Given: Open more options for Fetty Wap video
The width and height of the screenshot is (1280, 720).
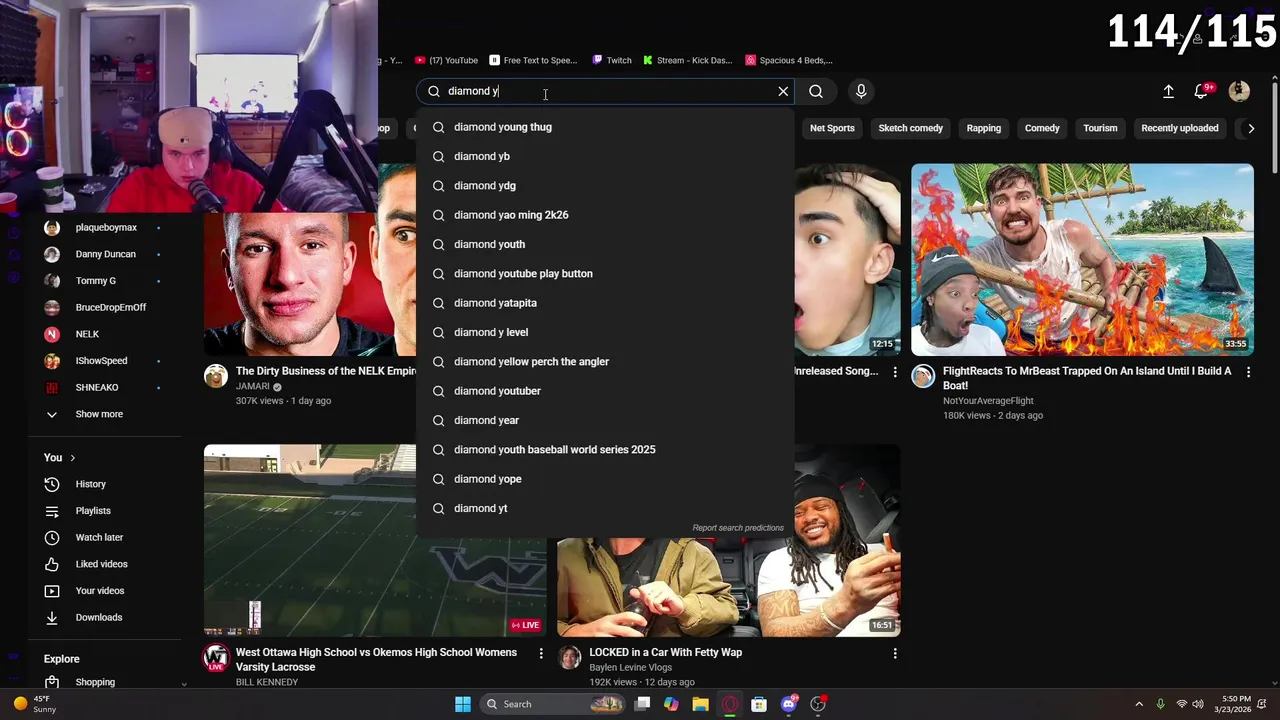Looking at the screenshot, I should click(895, 653).
